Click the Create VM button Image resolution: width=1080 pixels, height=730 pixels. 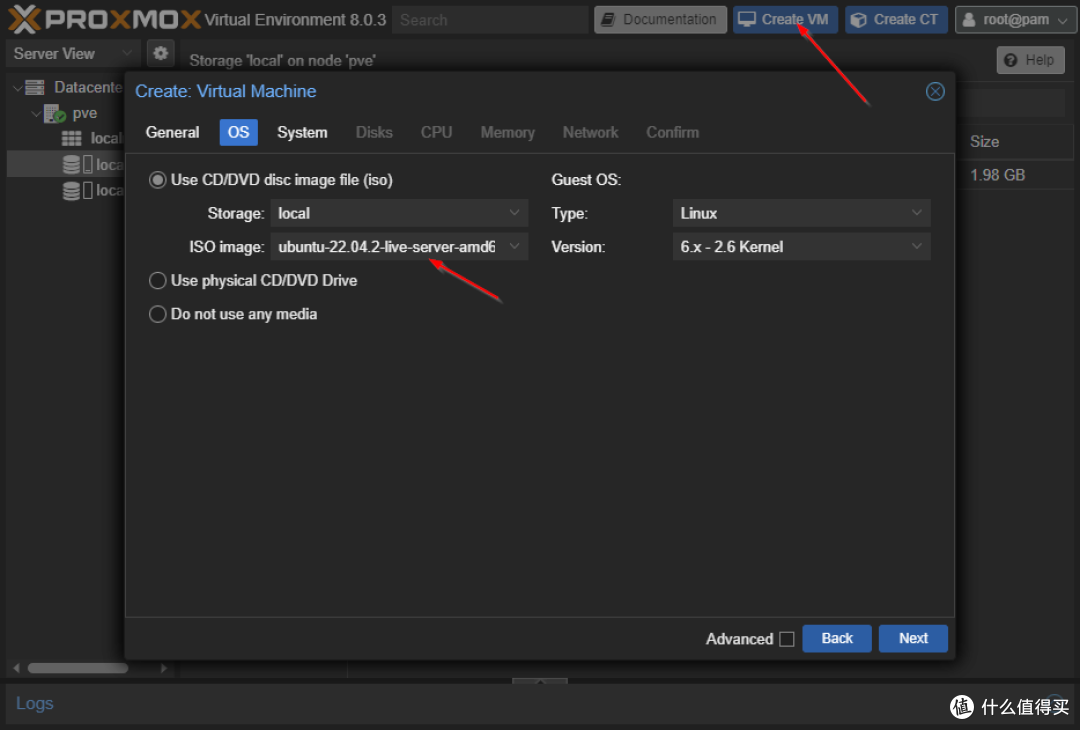(x=785, y=20)
